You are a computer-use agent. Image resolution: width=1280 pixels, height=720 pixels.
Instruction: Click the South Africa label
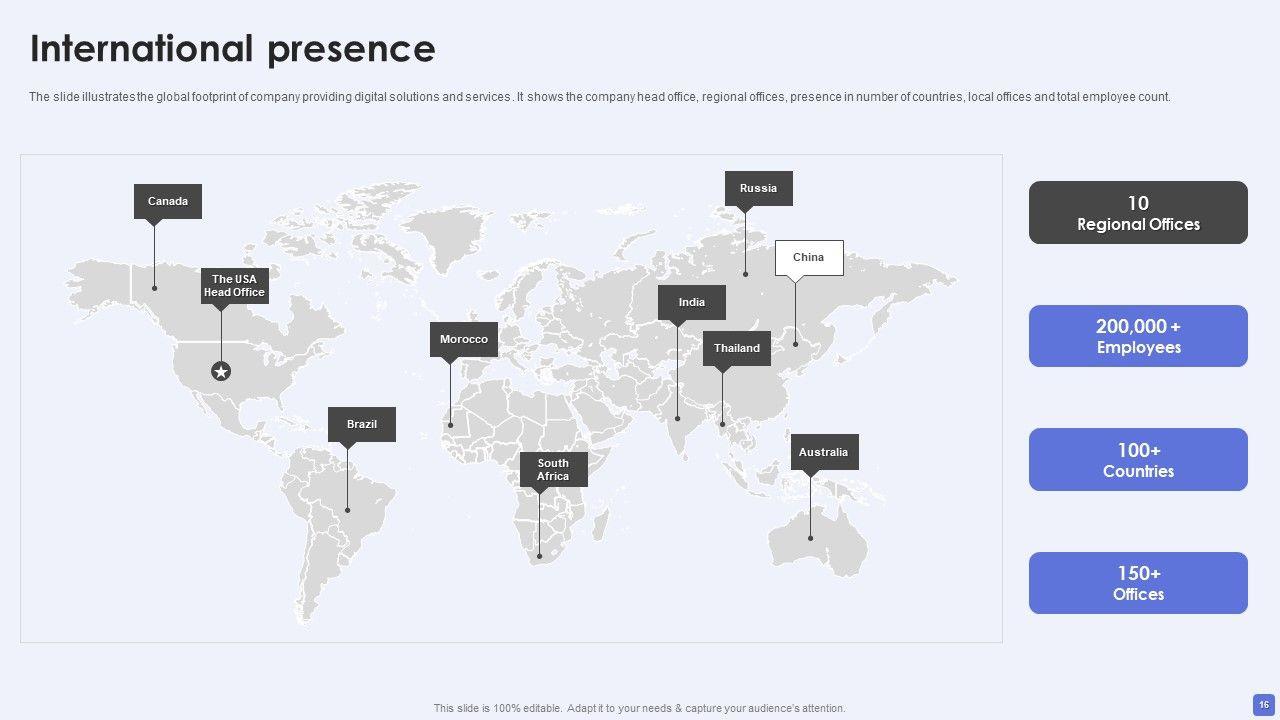coord(553,470)
